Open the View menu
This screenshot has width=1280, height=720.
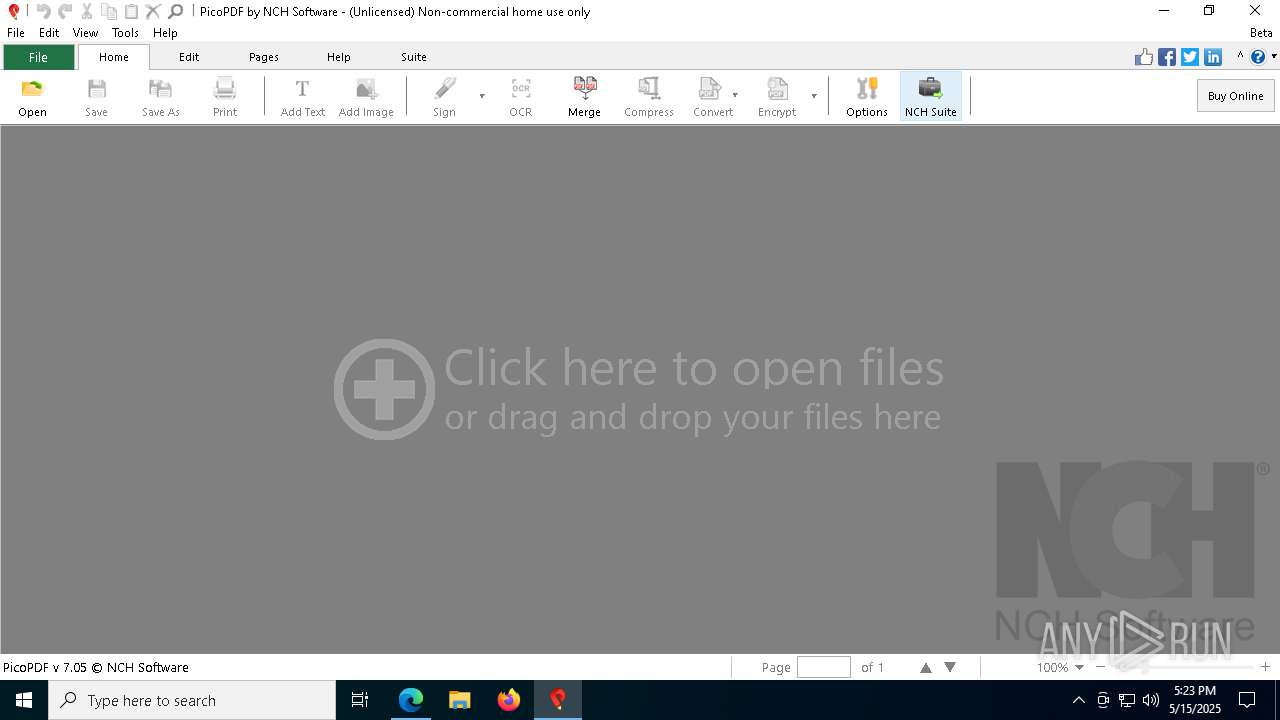pyautogui.click(x=85, y=33)
